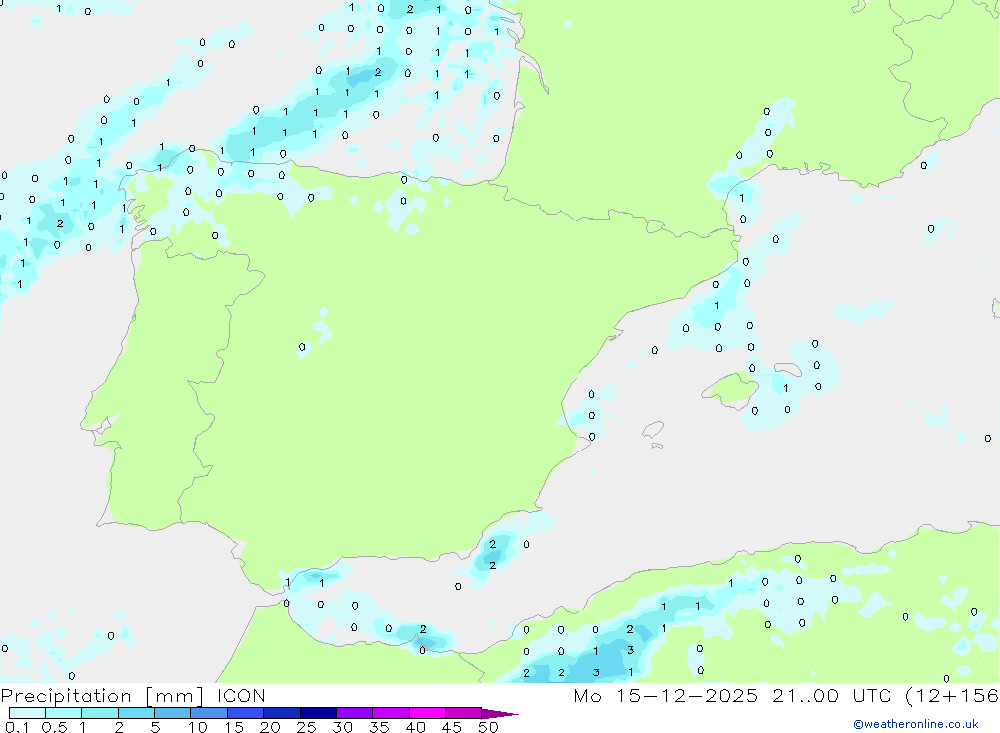Image resolution: width=1000 pixels, height=733 pixels.
Task: Select the above-50 mm arrow tip of legend
Action: pos(499,713)
